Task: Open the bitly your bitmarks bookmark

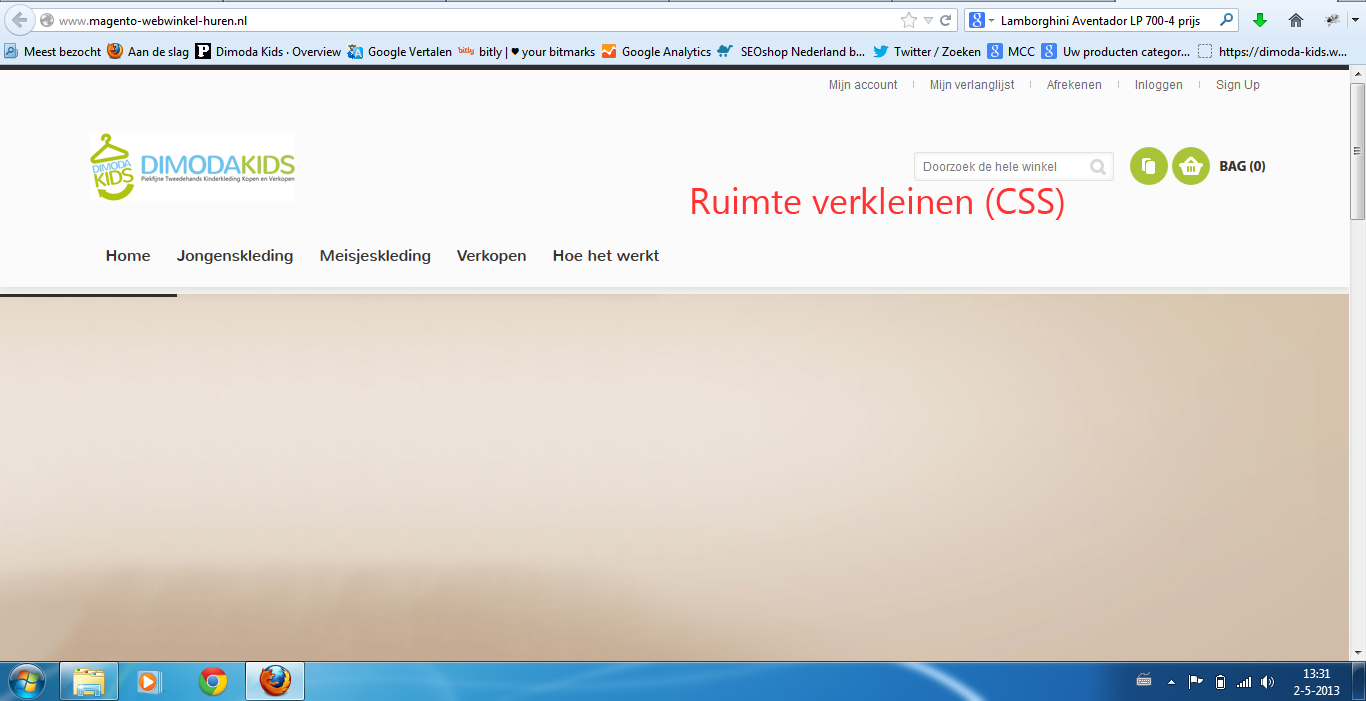Action: pos(526,51)
